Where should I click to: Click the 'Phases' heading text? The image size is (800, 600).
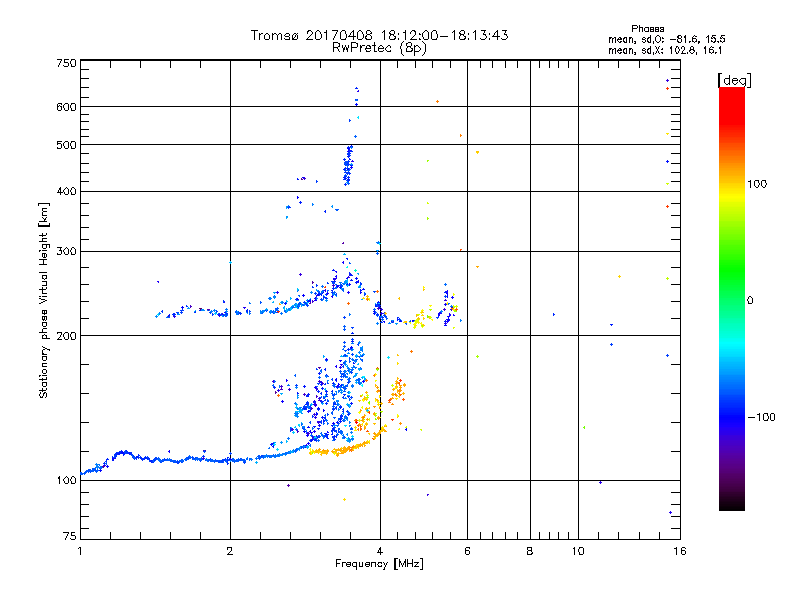(x=647, y=29)
